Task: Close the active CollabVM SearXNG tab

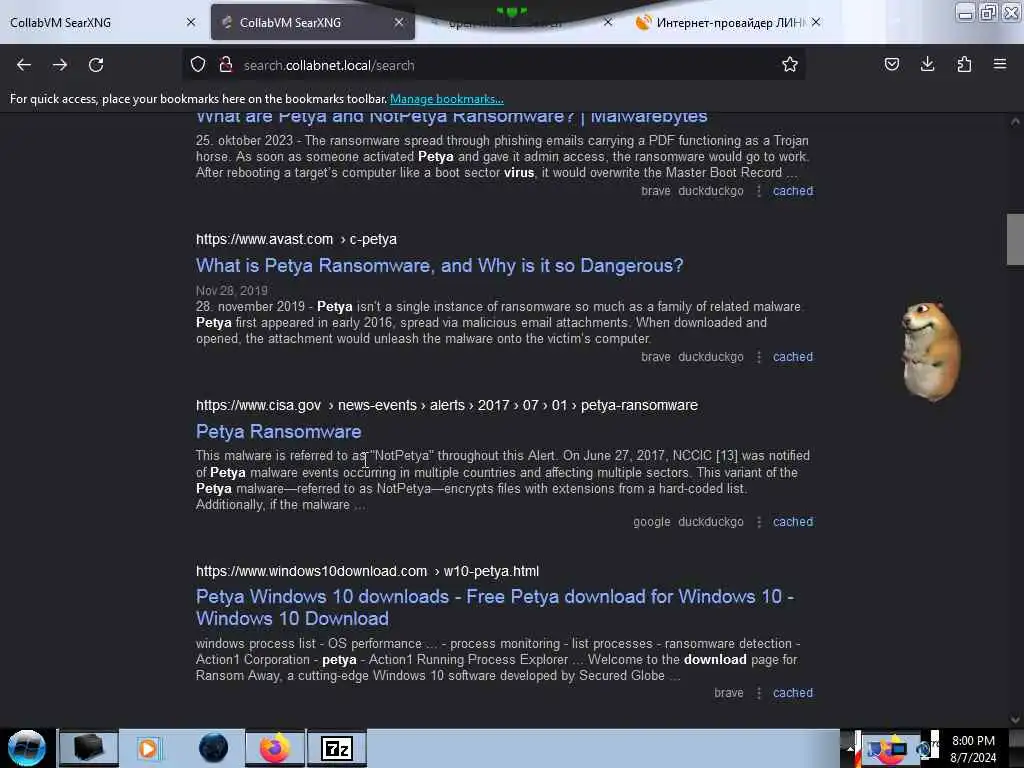Action: click(x=399, y=22)
